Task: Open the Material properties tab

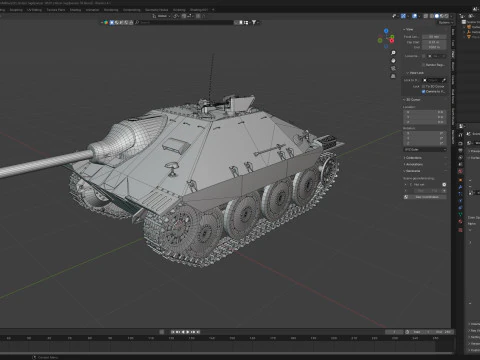Action: [460, 221]
